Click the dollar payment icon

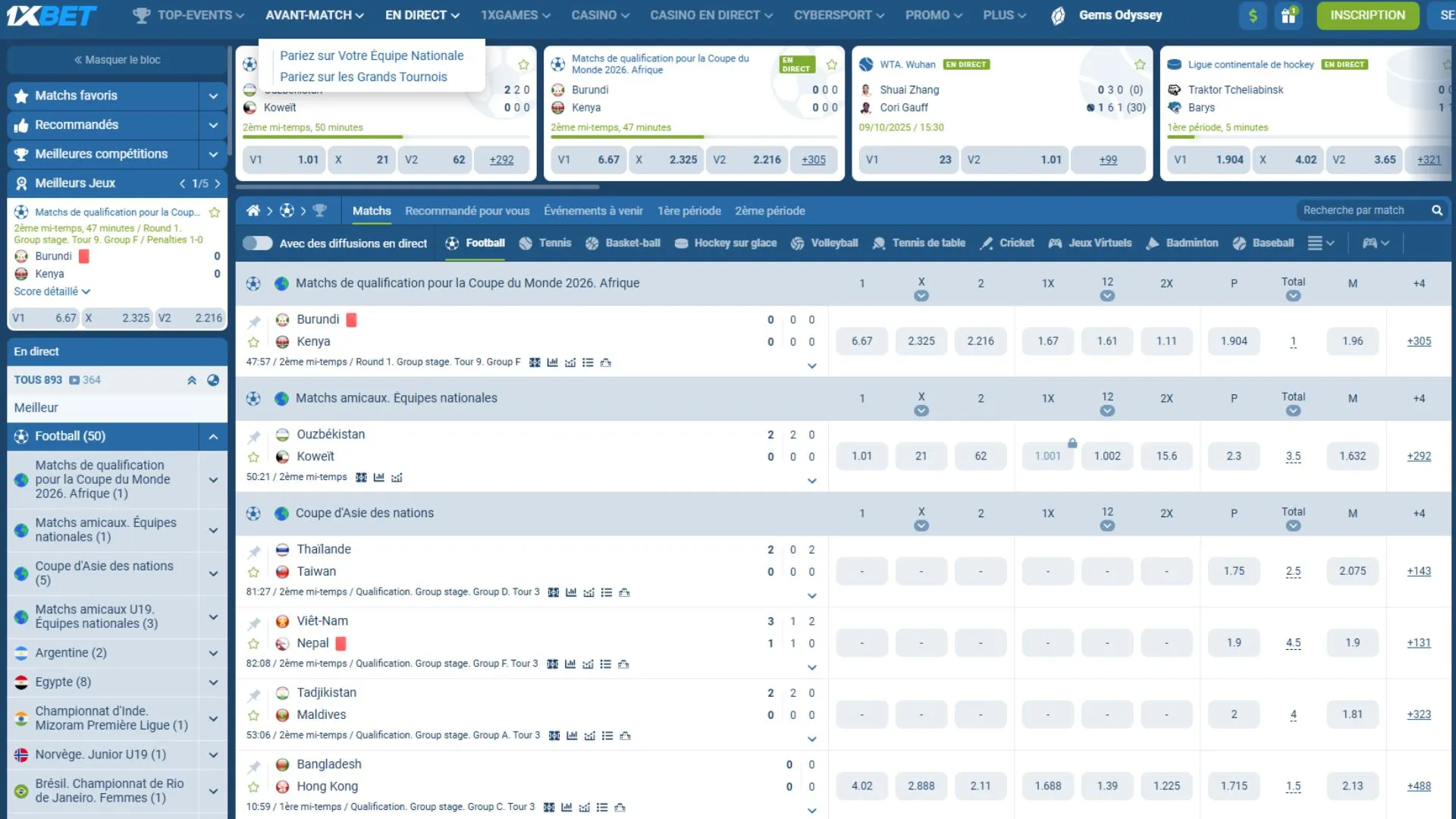[x=1253, y=15]
